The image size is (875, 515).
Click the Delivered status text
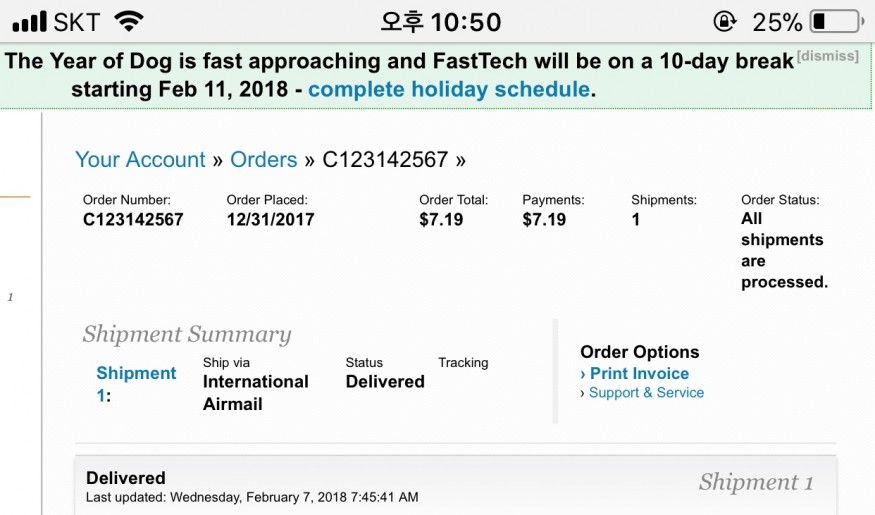(x=385, y=382)
